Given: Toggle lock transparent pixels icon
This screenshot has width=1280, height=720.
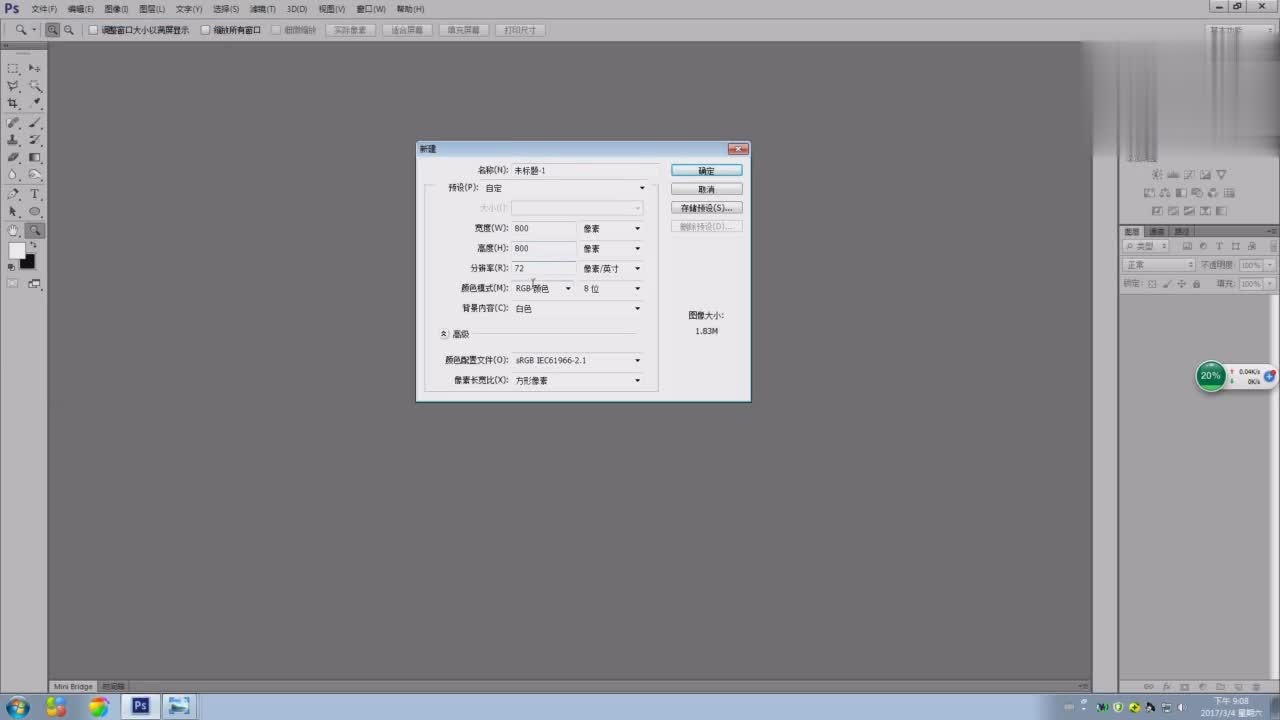Looking at the screenshot, I should tap(1152, 284).
